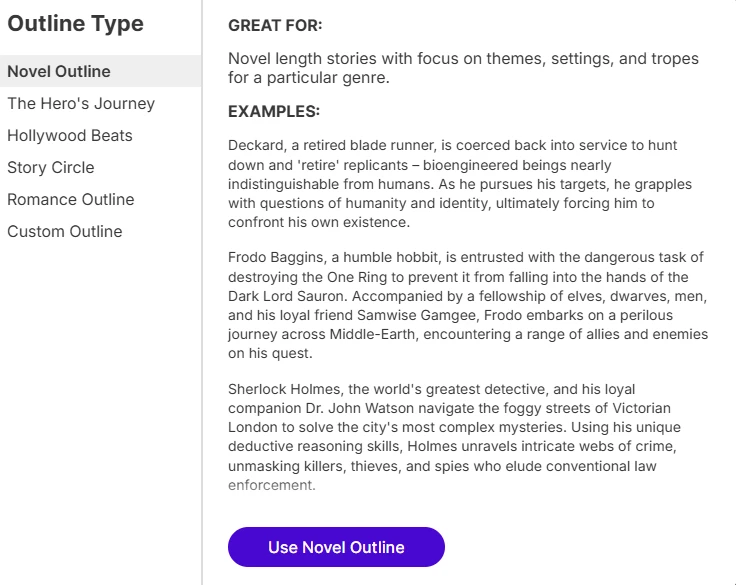Click the faded word 'enforcement.' at the bottom
Screen dimensions: 736x585
(271, 486)
